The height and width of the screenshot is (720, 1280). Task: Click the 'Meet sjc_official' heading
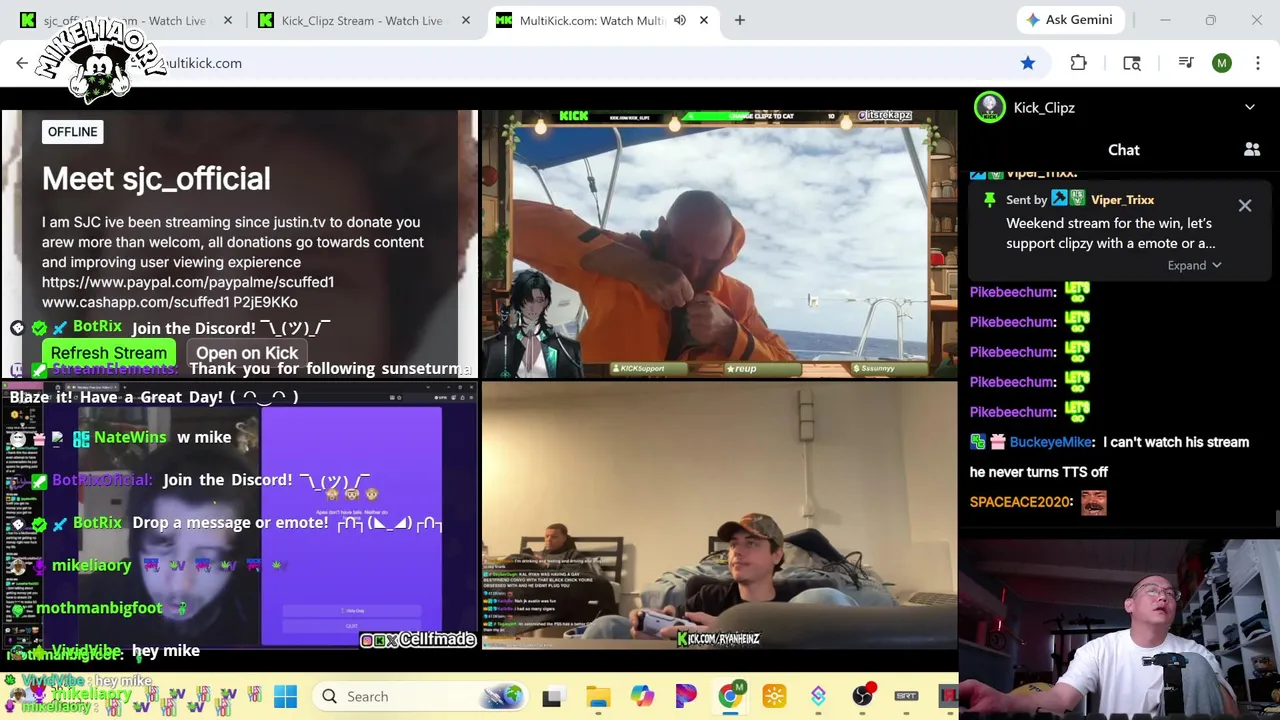pyautogui.click(x=156, y=179)
